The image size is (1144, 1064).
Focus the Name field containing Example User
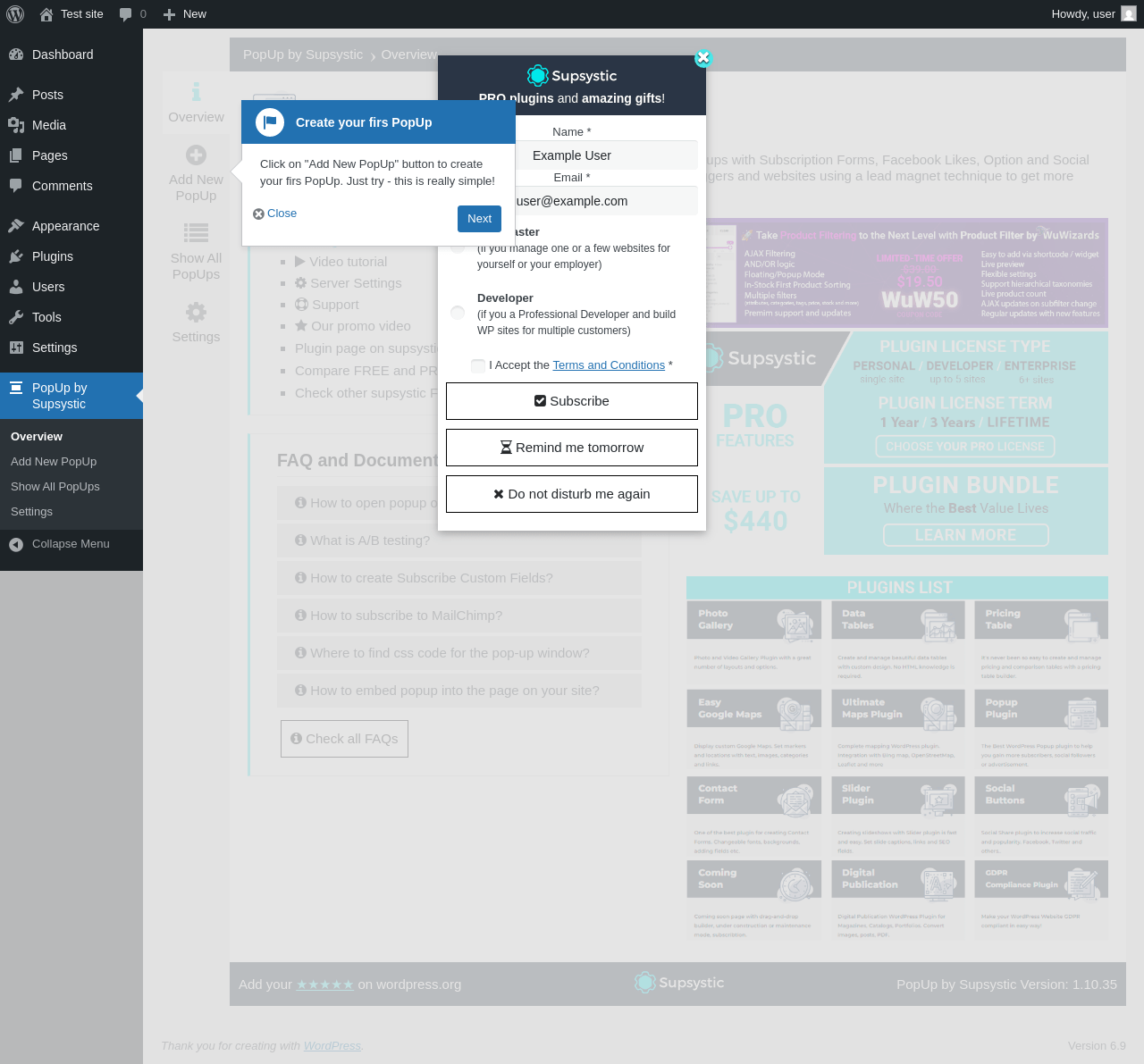[607, 155]
